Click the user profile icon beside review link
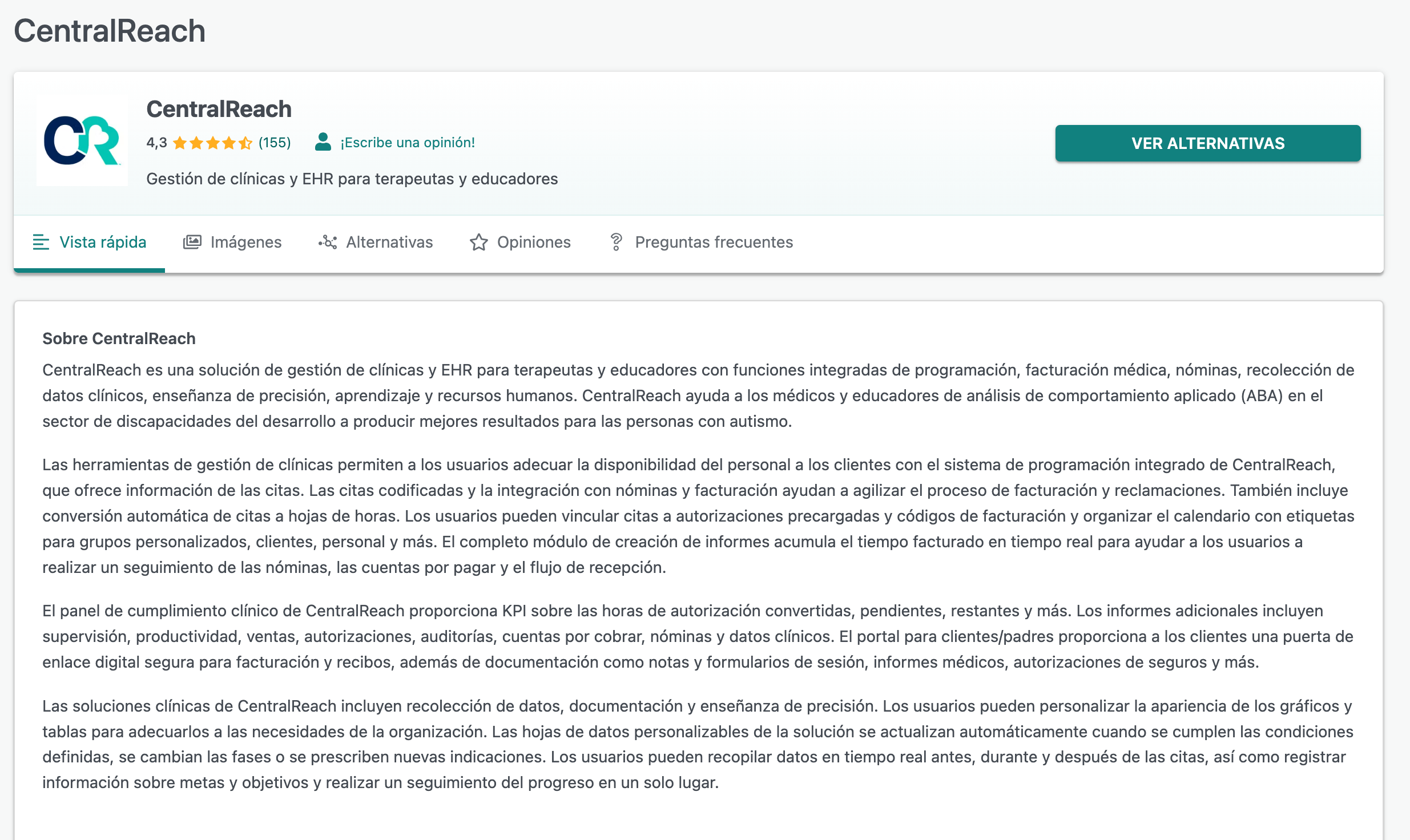The image size is (1410, 840). pyautogui.click(x=323, y=142)
